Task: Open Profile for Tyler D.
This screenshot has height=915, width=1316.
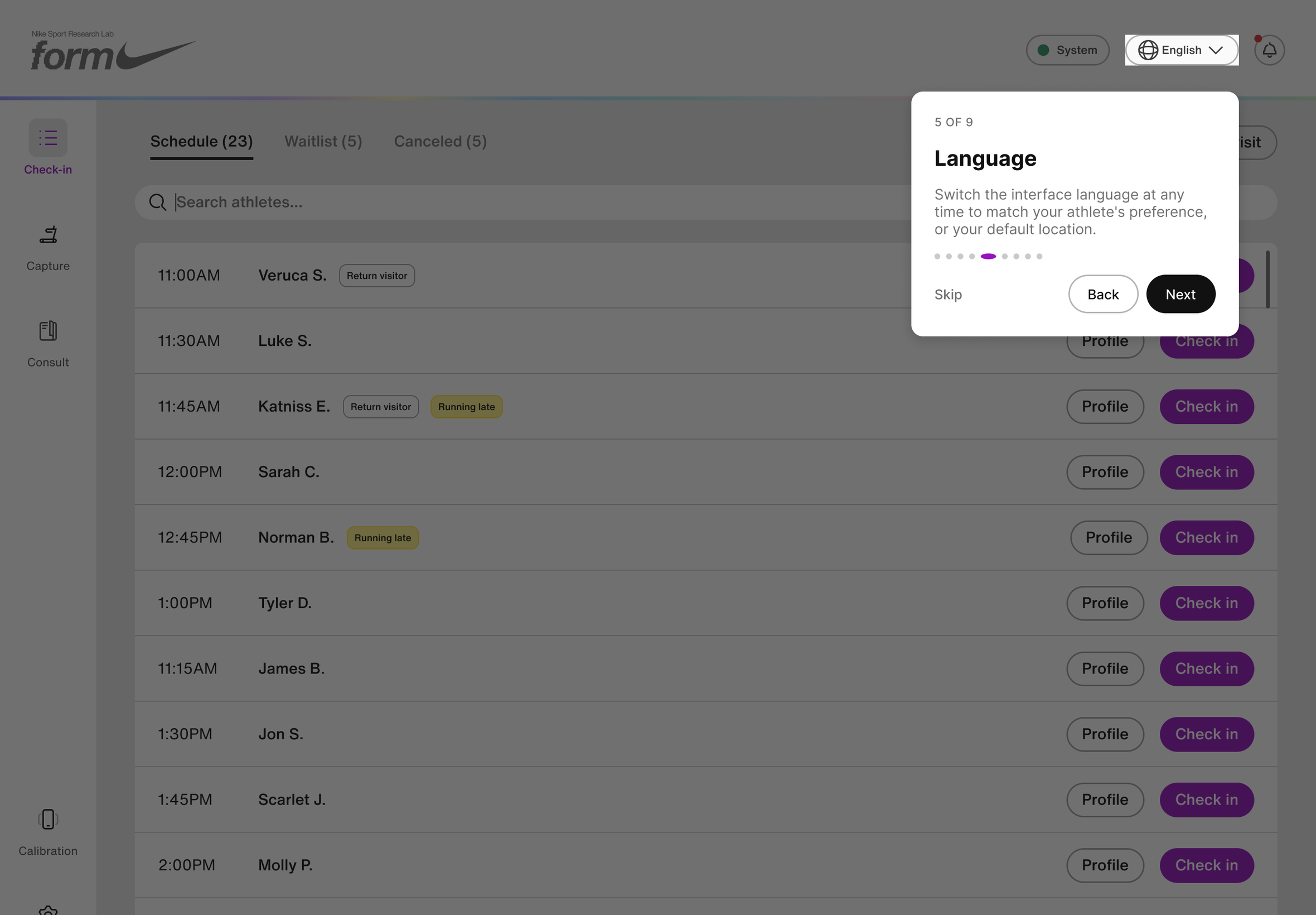Action: [x=1105, y=603]
